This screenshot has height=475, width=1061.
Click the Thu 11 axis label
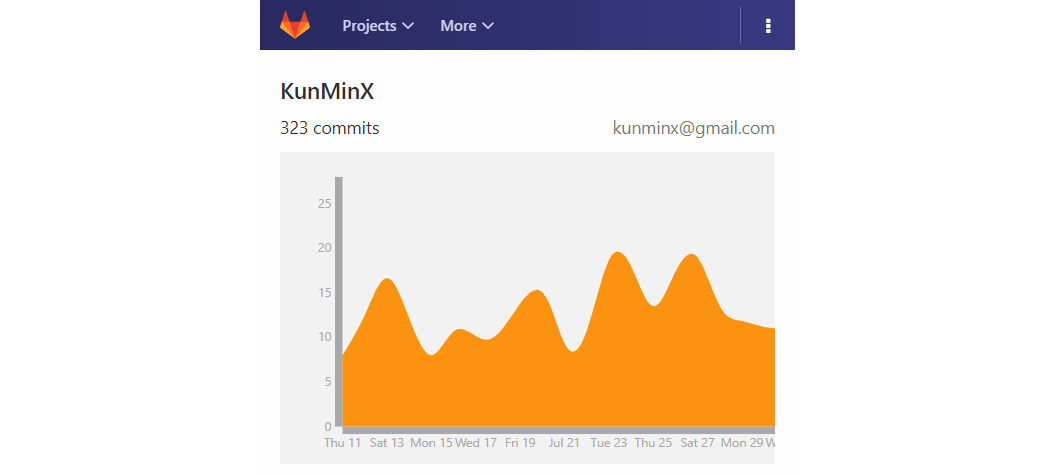(x=342, y=443)
